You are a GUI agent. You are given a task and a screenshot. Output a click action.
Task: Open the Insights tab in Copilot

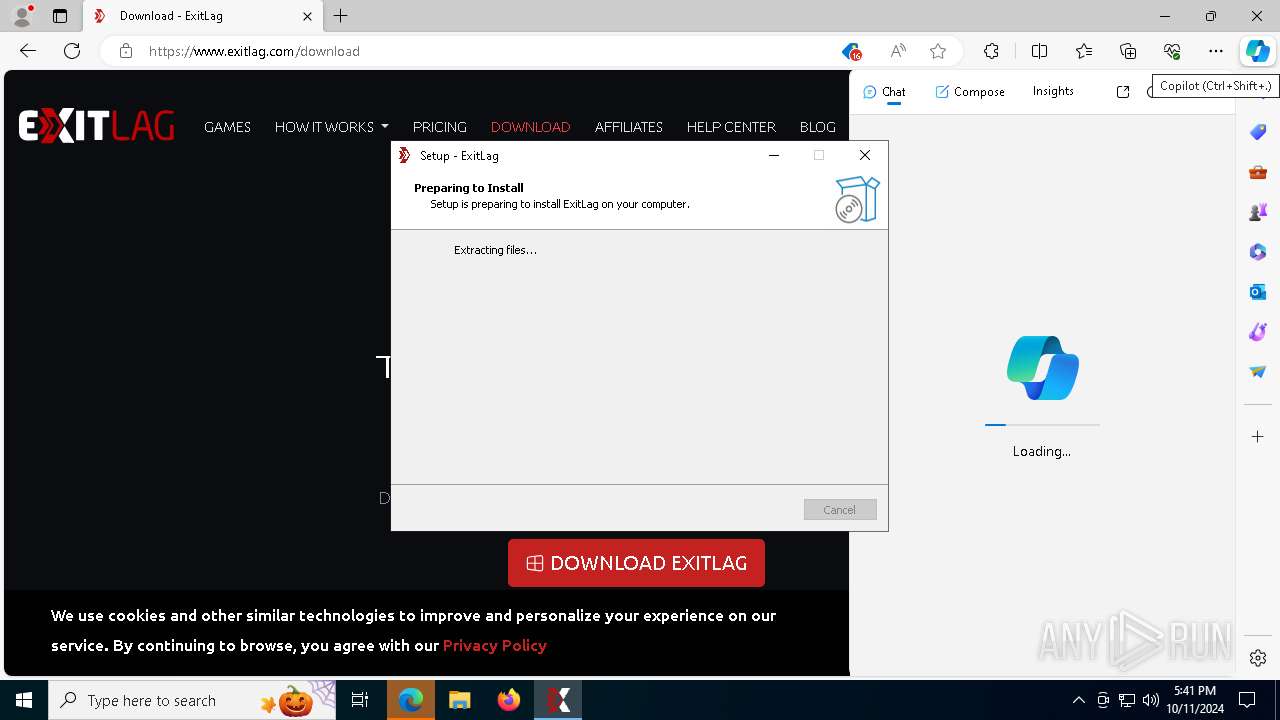pos(1053,91)
